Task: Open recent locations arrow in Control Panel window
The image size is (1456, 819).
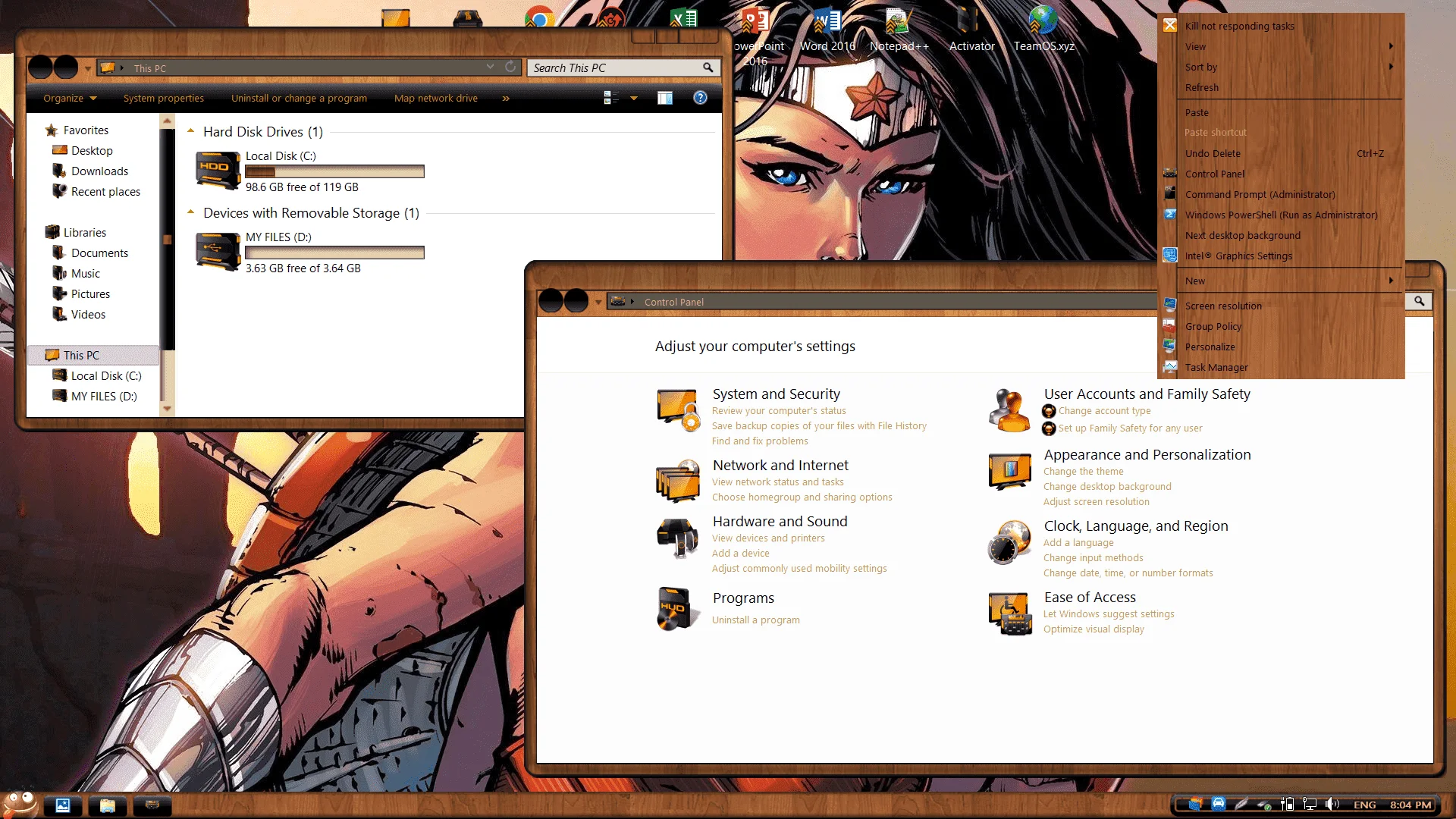Action: point(598,303)
